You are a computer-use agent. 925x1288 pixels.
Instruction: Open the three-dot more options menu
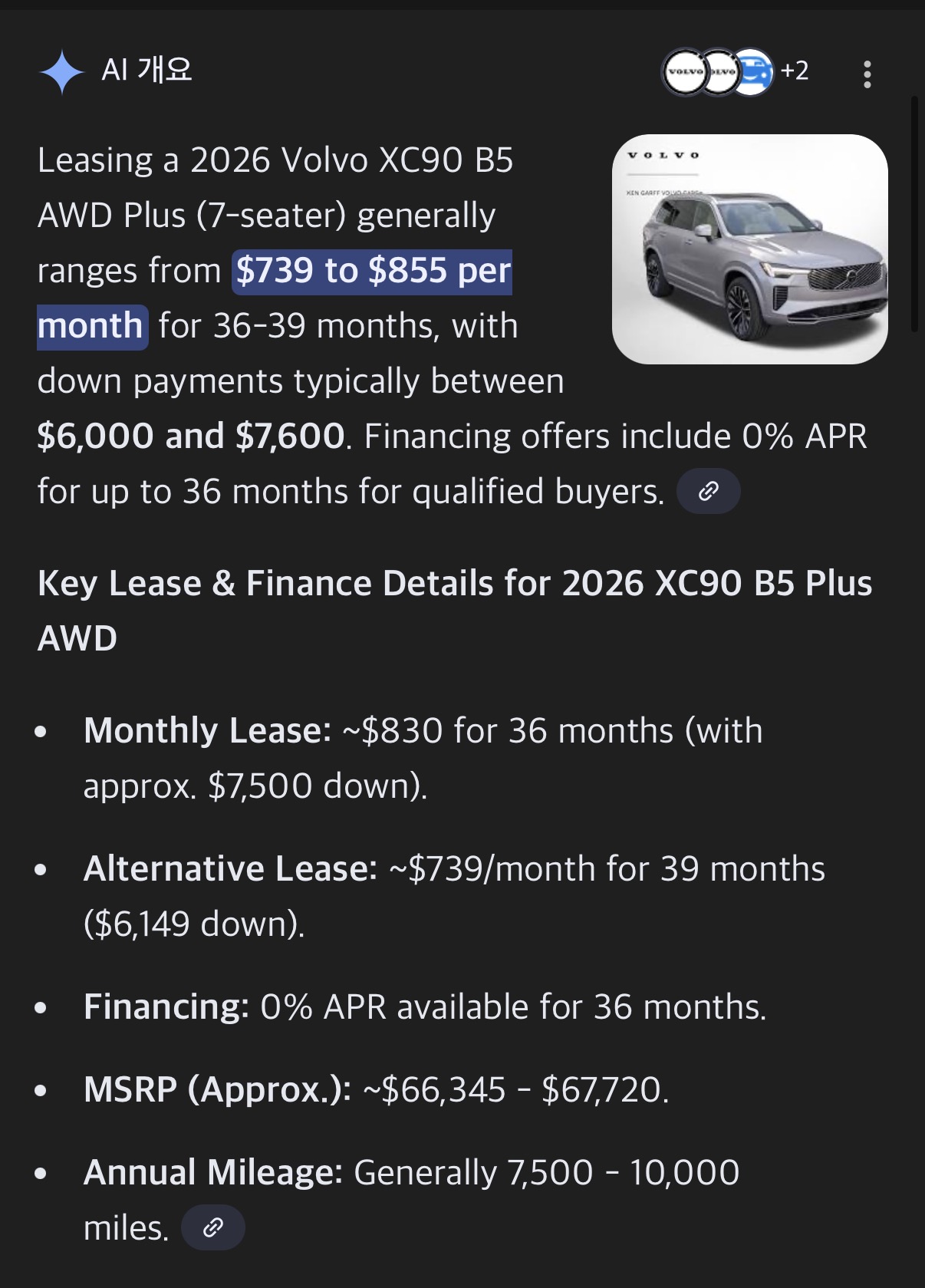pyautogui.click(x=867, y=74)
